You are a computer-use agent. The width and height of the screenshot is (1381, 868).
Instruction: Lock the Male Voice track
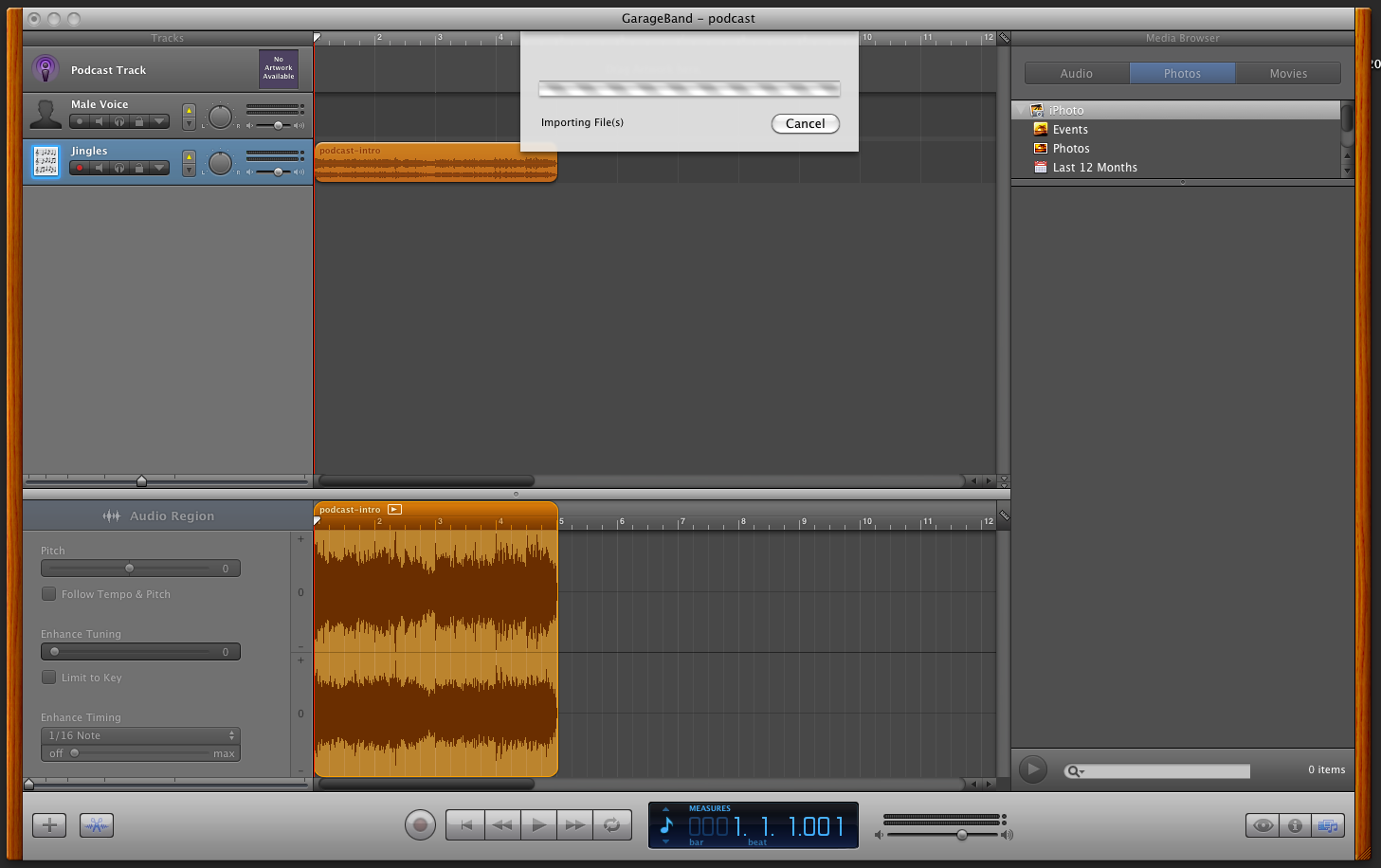coord(139,121)
